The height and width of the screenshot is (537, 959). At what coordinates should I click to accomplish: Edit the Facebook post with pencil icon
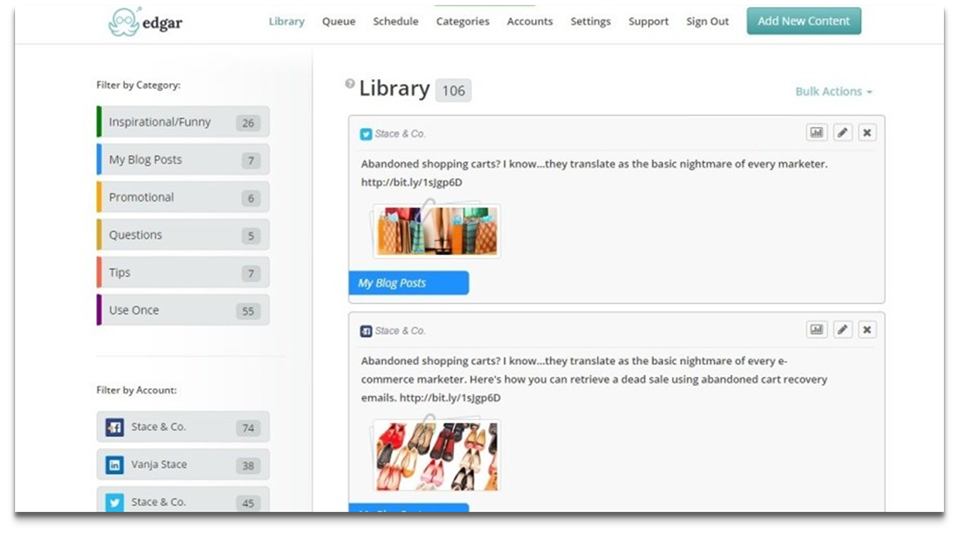pyautogui.click(x=842, y=330)
